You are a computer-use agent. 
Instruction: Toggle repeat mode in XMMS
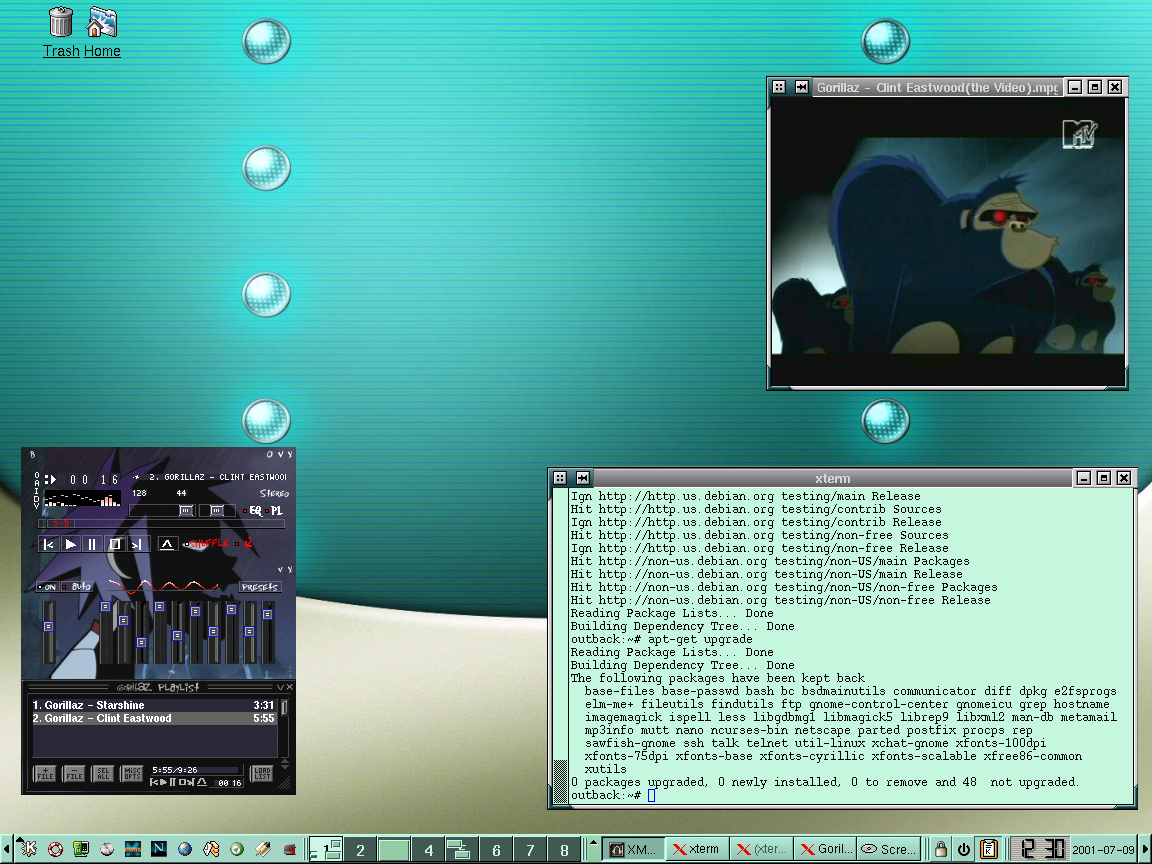click(x=245, y=544)
